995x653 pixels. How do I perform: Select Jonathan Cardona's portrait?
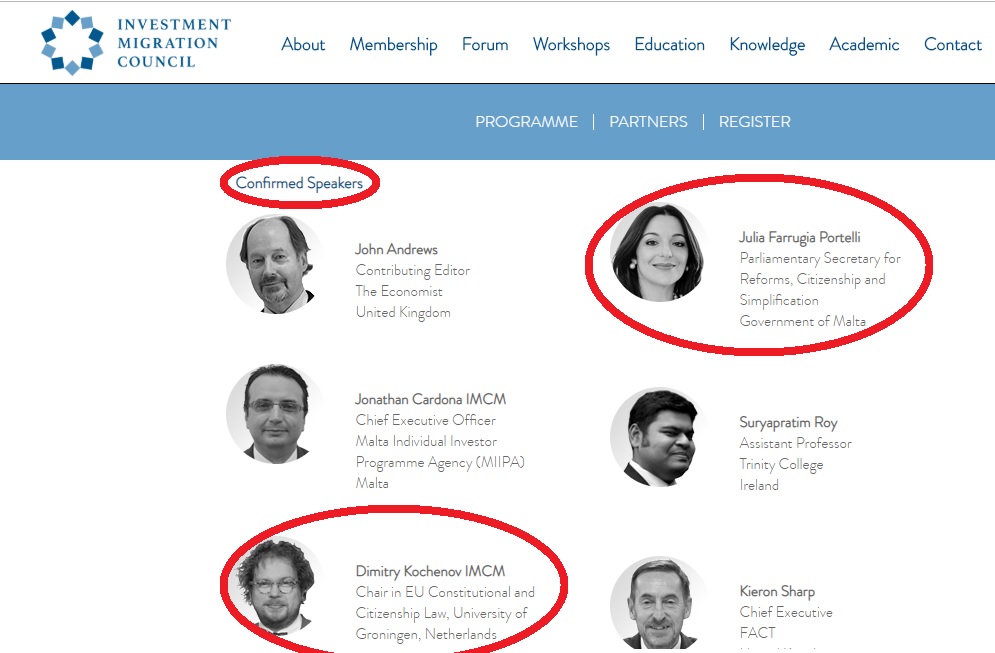[x=274, y=414]
